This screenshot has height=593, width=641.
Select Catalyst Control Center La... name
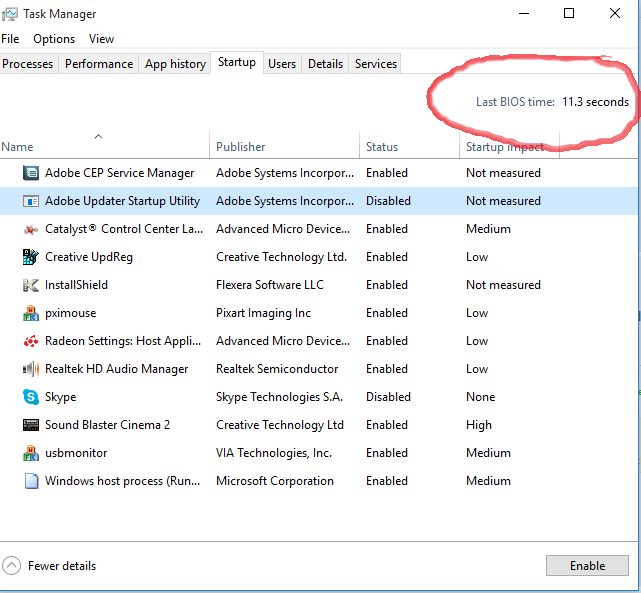[124, 229]
